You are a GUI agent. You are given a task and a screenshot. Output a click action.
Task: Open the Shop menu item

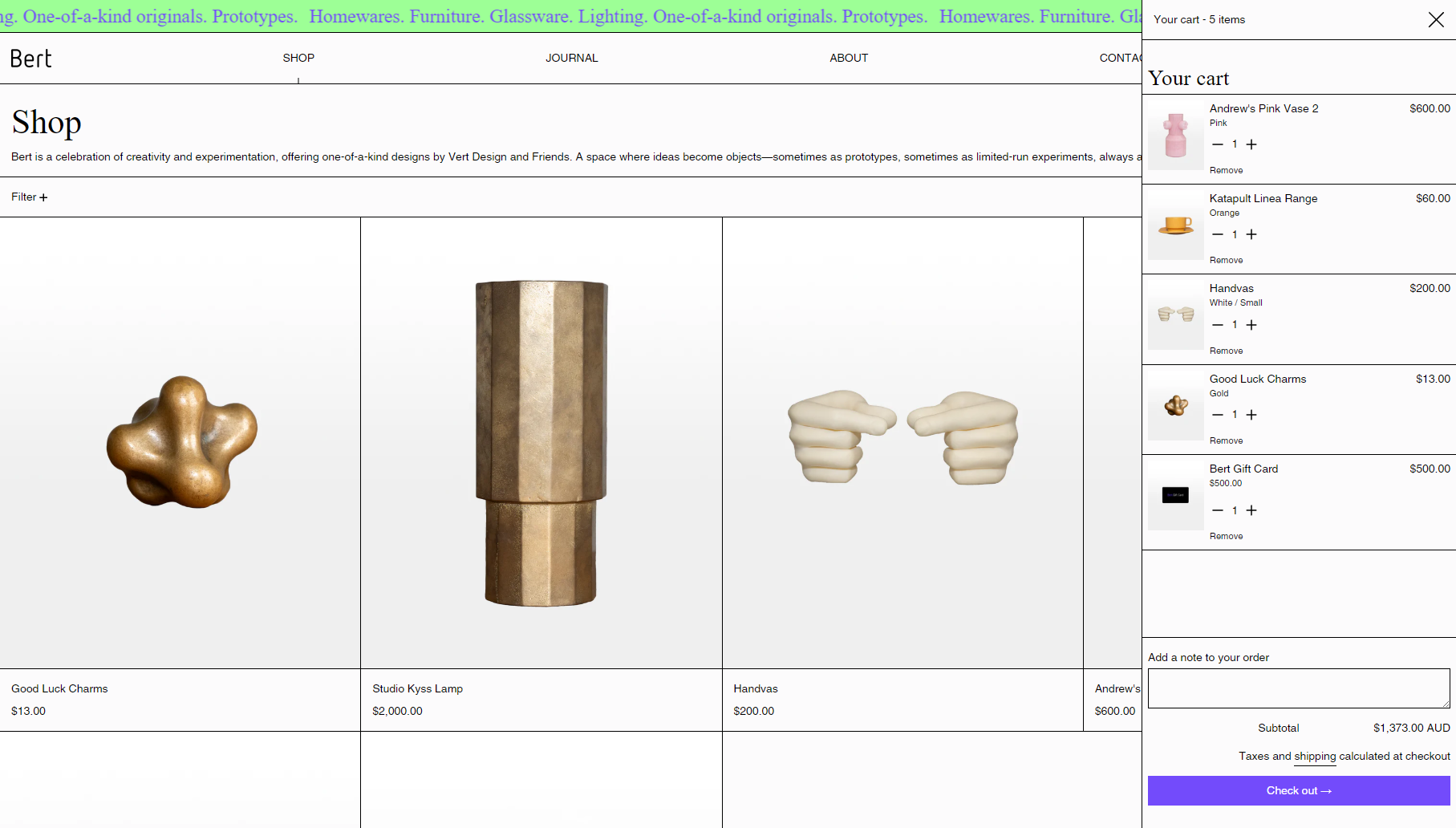pyautogui.click(x=298, y=58)
